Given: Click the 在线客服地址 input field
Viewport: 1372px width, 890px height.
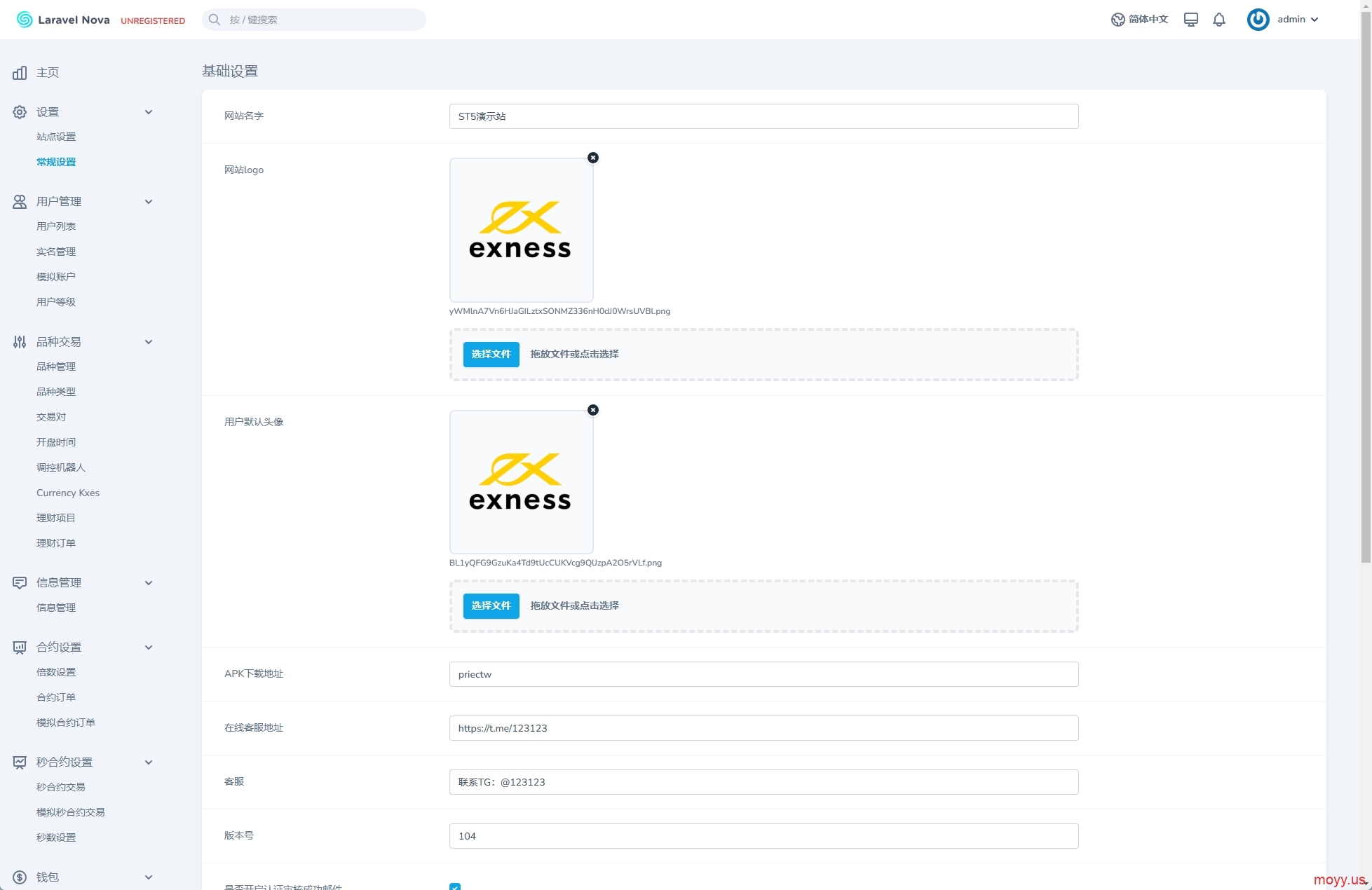Looking at the screenshot, I should [x=763, y=728].
